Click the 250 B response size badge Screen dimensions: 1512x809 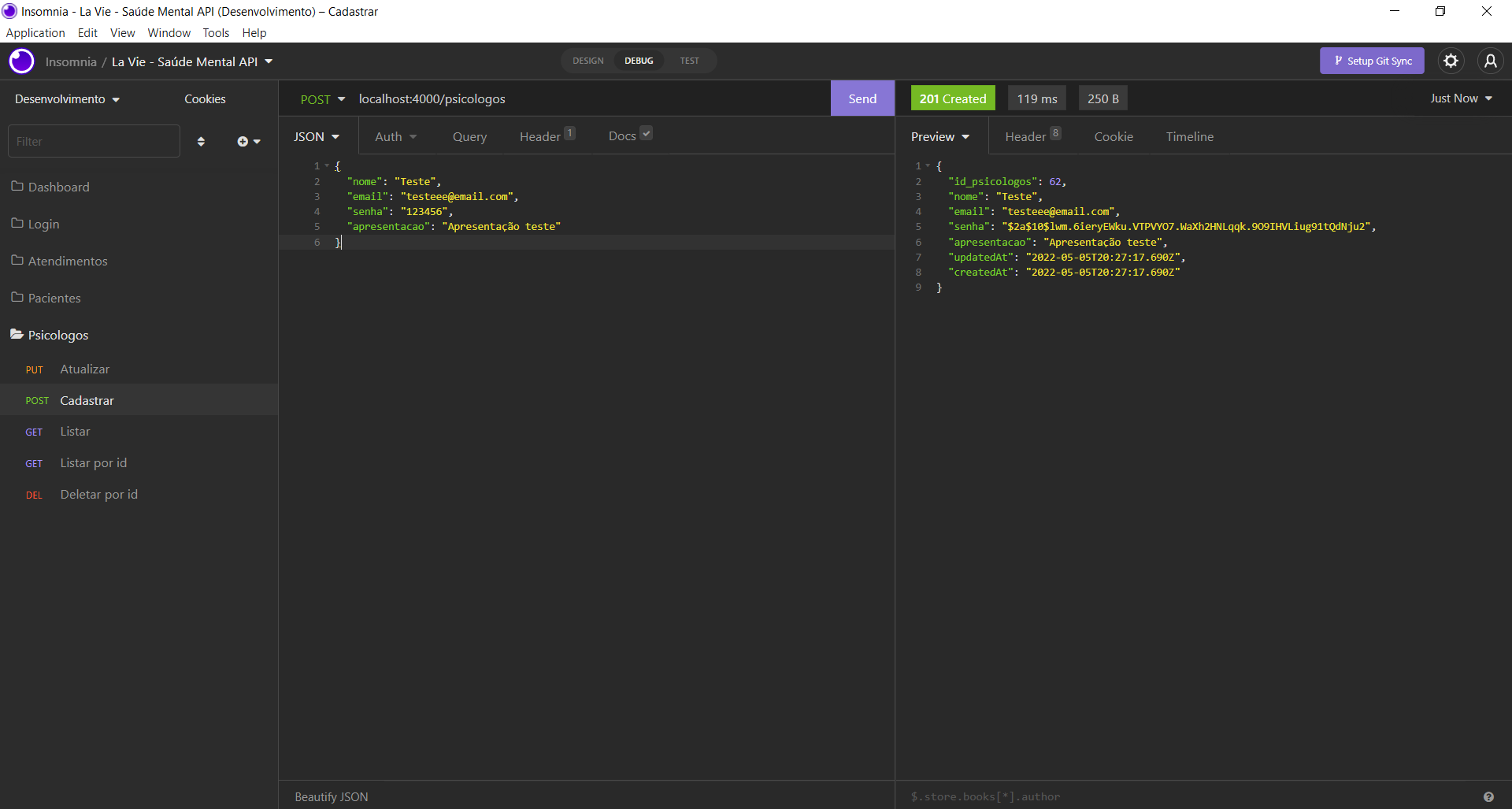click(1103, 98)
